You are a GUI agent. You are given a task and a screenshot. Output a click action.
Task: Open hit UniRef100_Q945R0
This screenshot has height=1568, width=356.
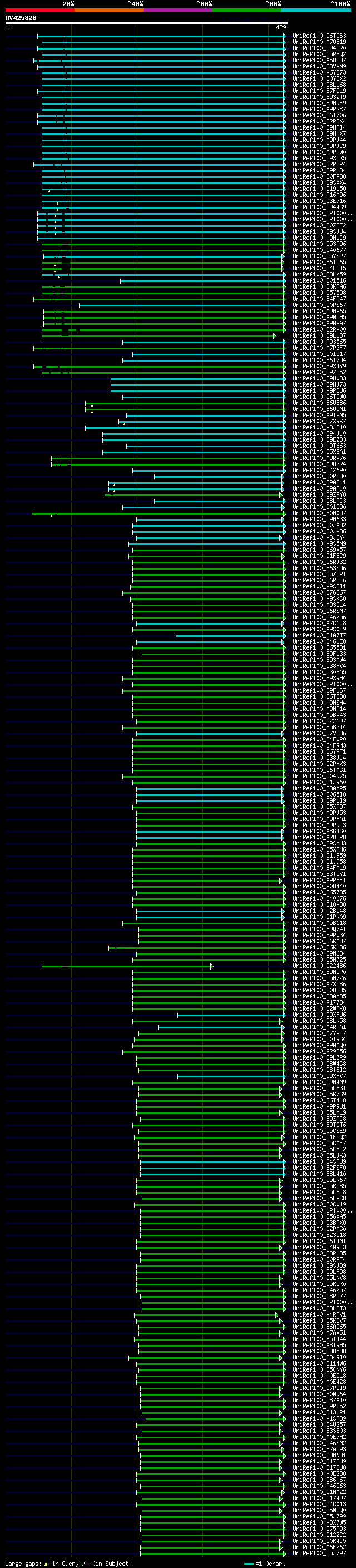pos(319,48)
